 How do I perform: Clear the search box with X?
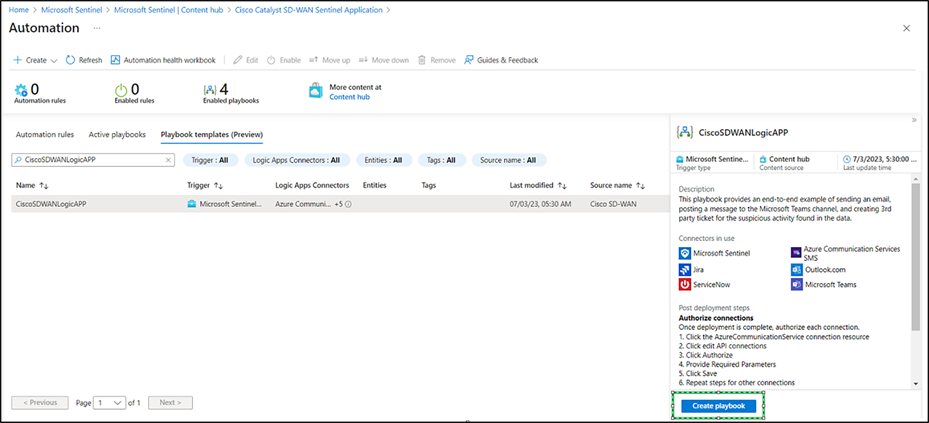point(168,160)
